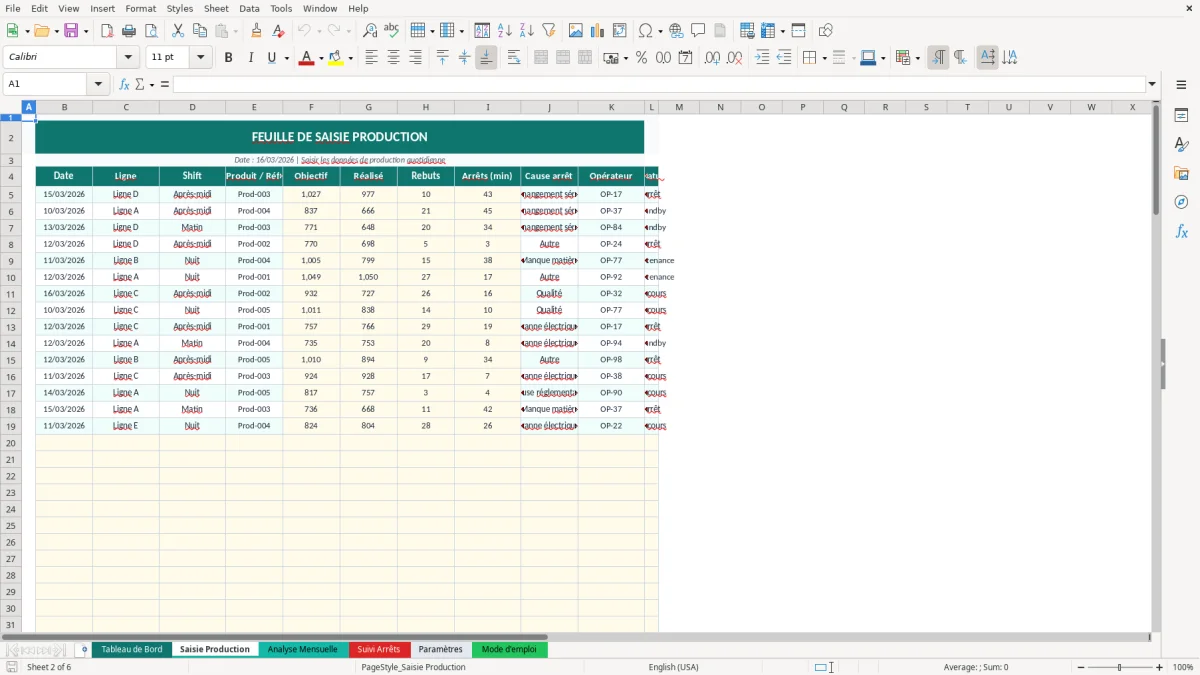Click the Format as Percent icon
Screen dimensions: 1200x675
641,58
